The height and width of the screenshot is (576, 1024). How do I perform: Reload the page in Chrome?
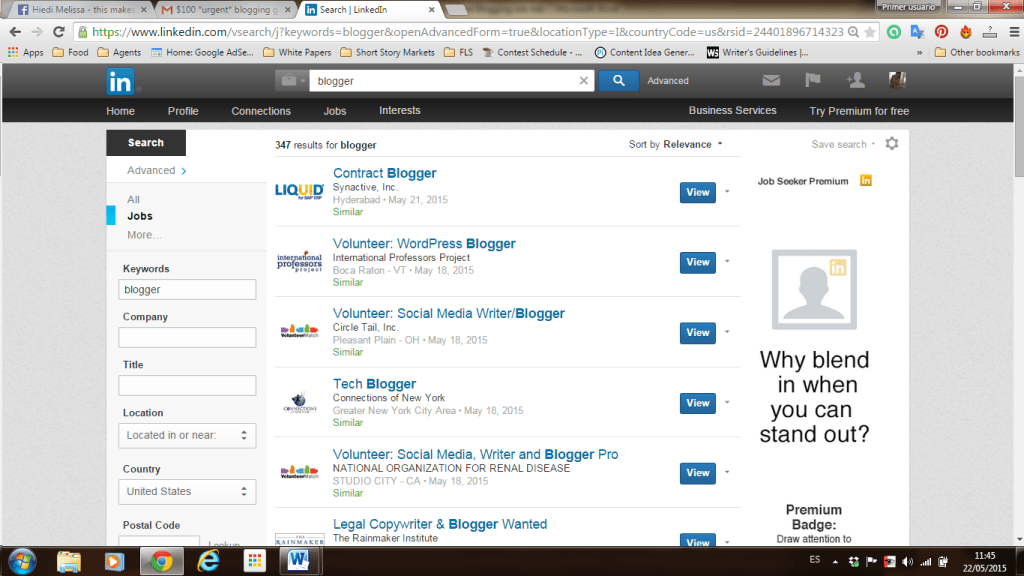click(58, 32)
